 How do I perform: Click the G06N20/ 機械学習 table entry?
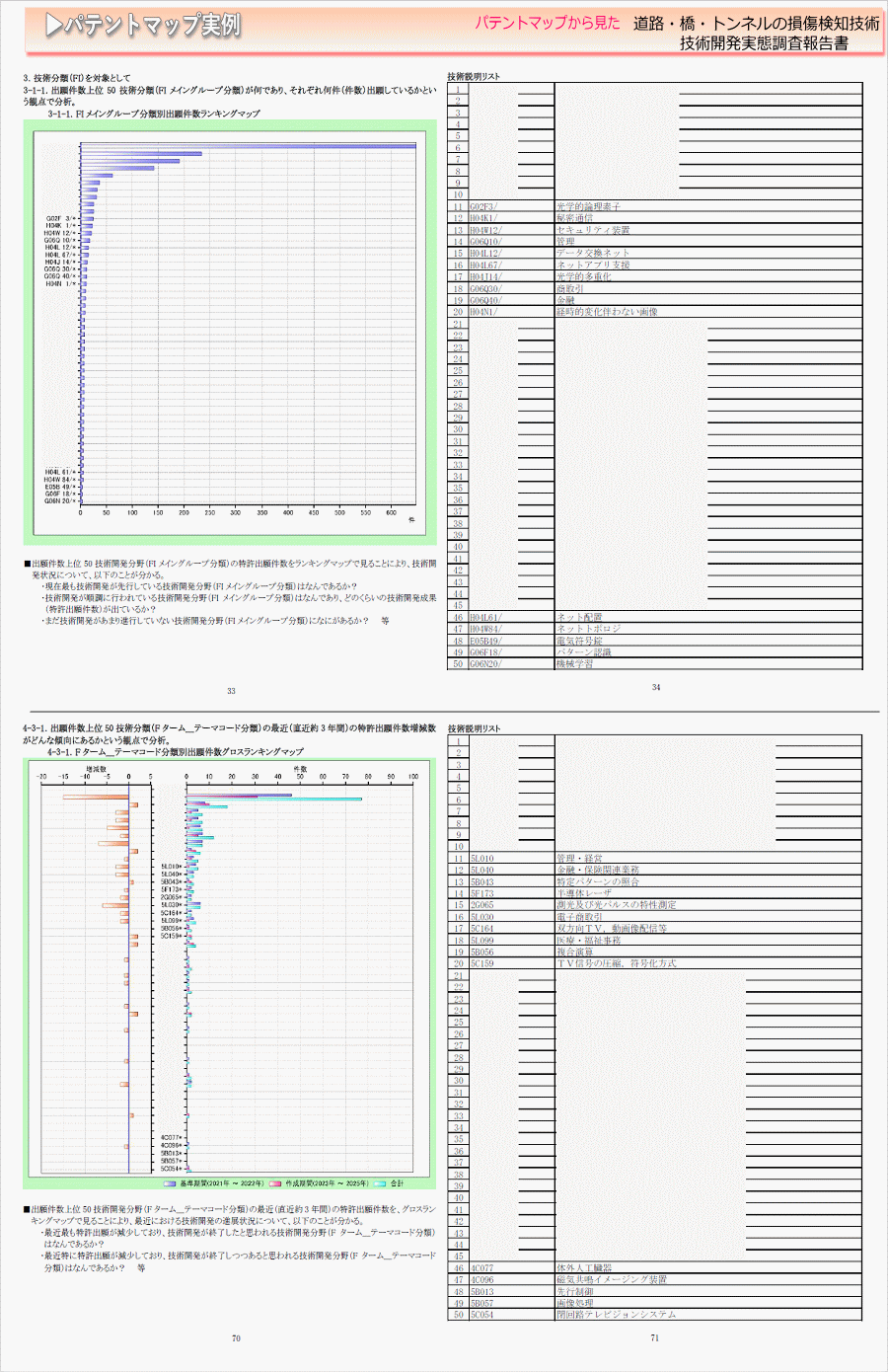[592, 664]
